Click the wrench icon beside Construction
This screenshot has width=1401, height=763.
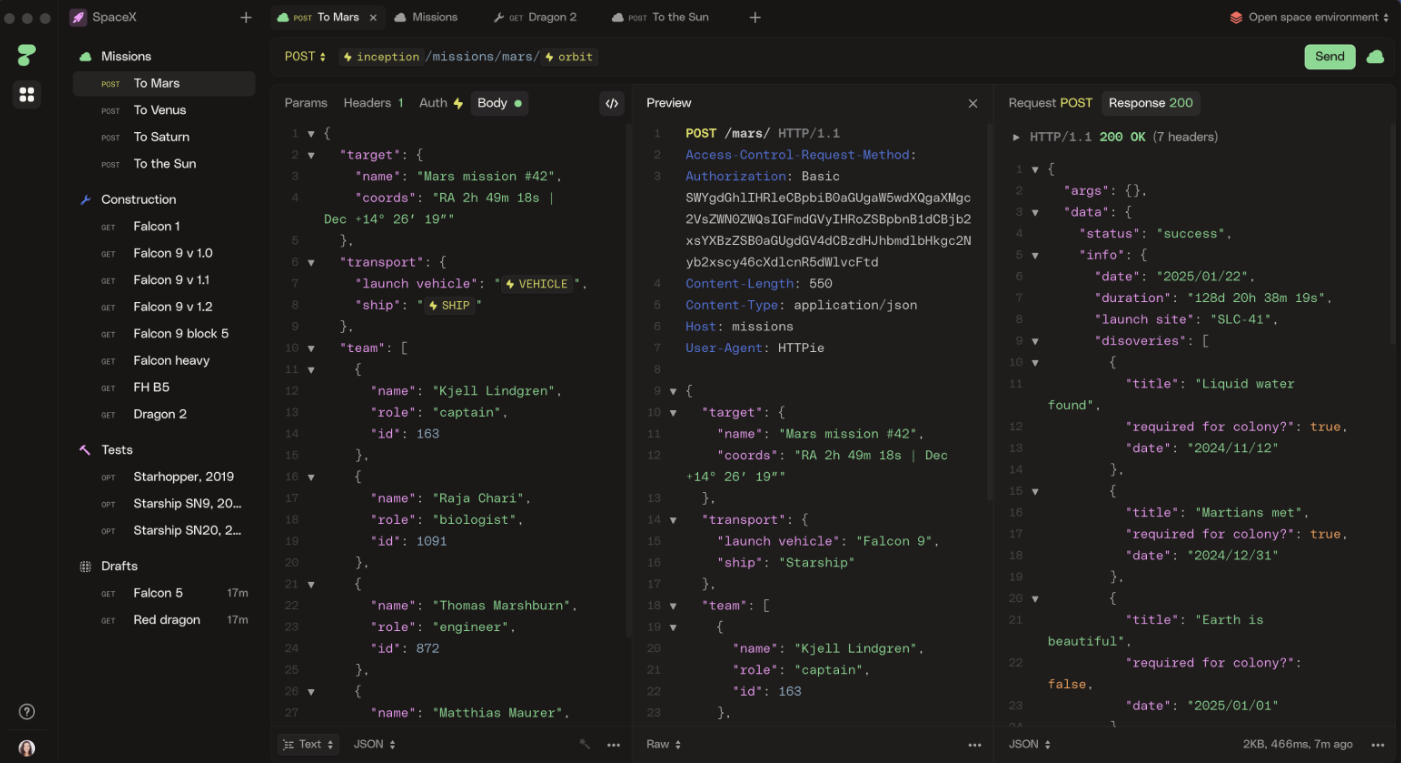(85, 200)
